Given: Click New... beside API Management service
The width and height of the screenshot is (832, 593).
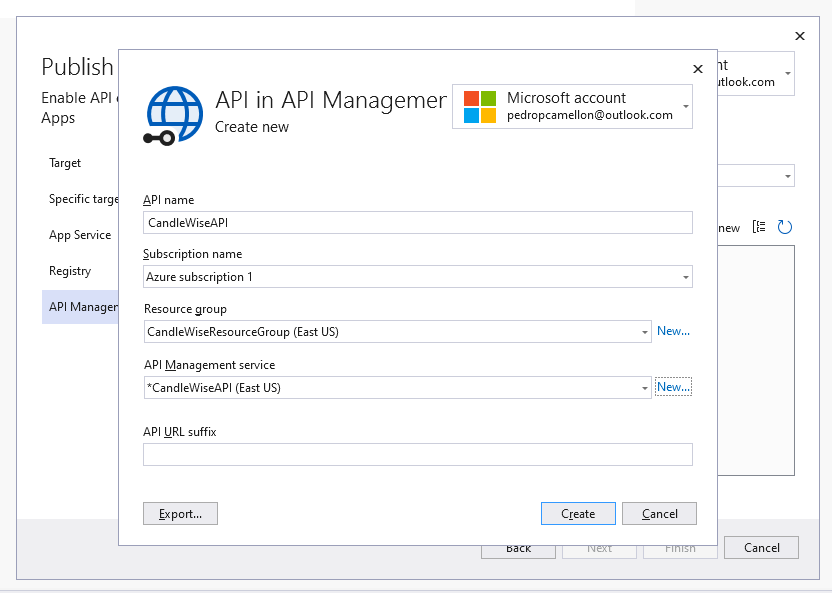Looking at the screenshot, I should 673,386.
